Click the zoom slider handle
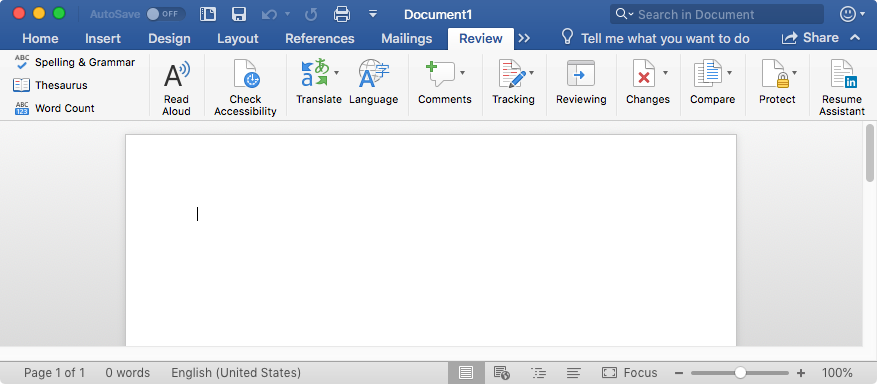This screenshot has width=877, height=384. [741, 373]
